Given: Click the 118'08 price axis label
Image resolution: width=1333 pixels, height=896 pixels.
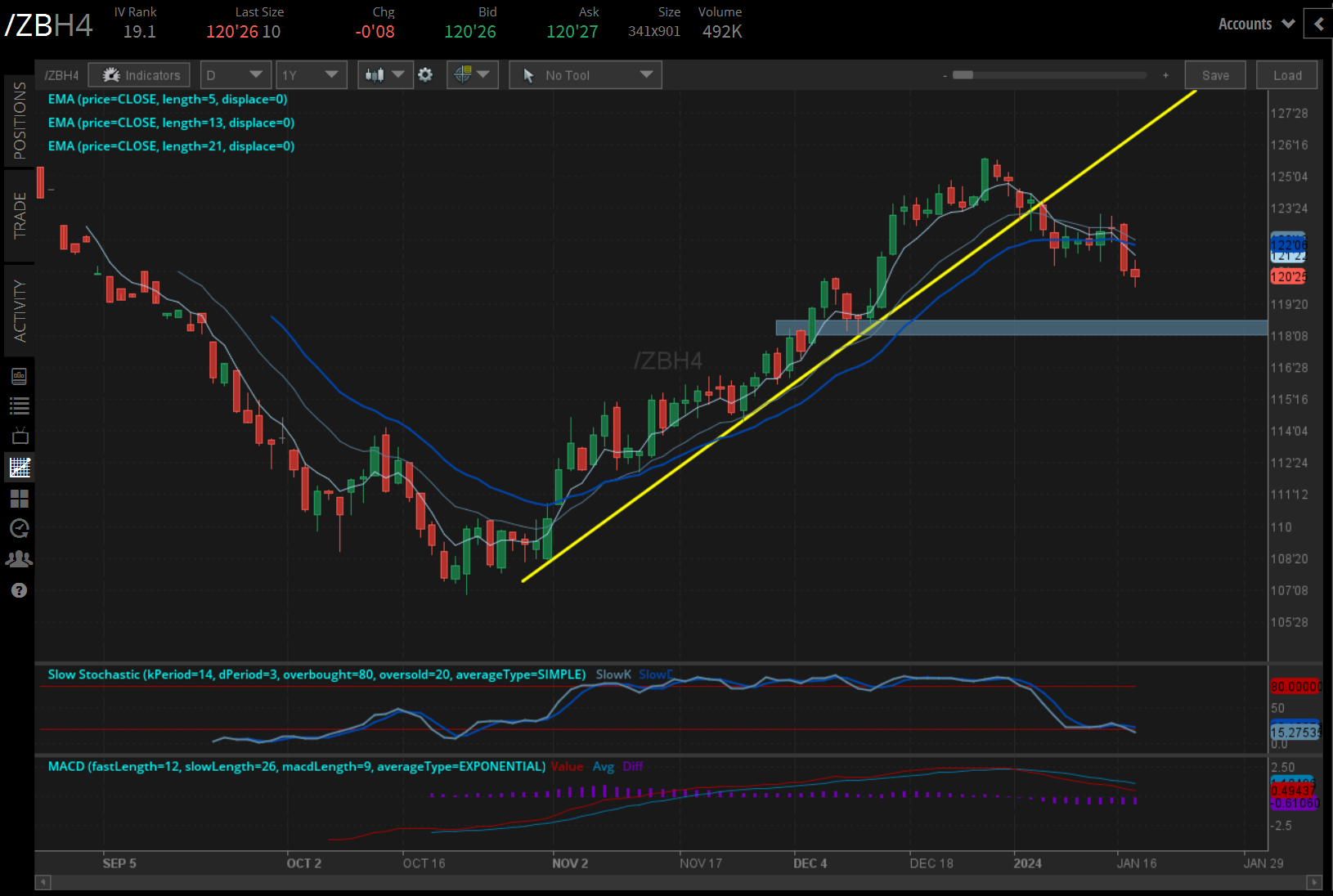Looking at the screenshot, I should tap(1289, 336).
